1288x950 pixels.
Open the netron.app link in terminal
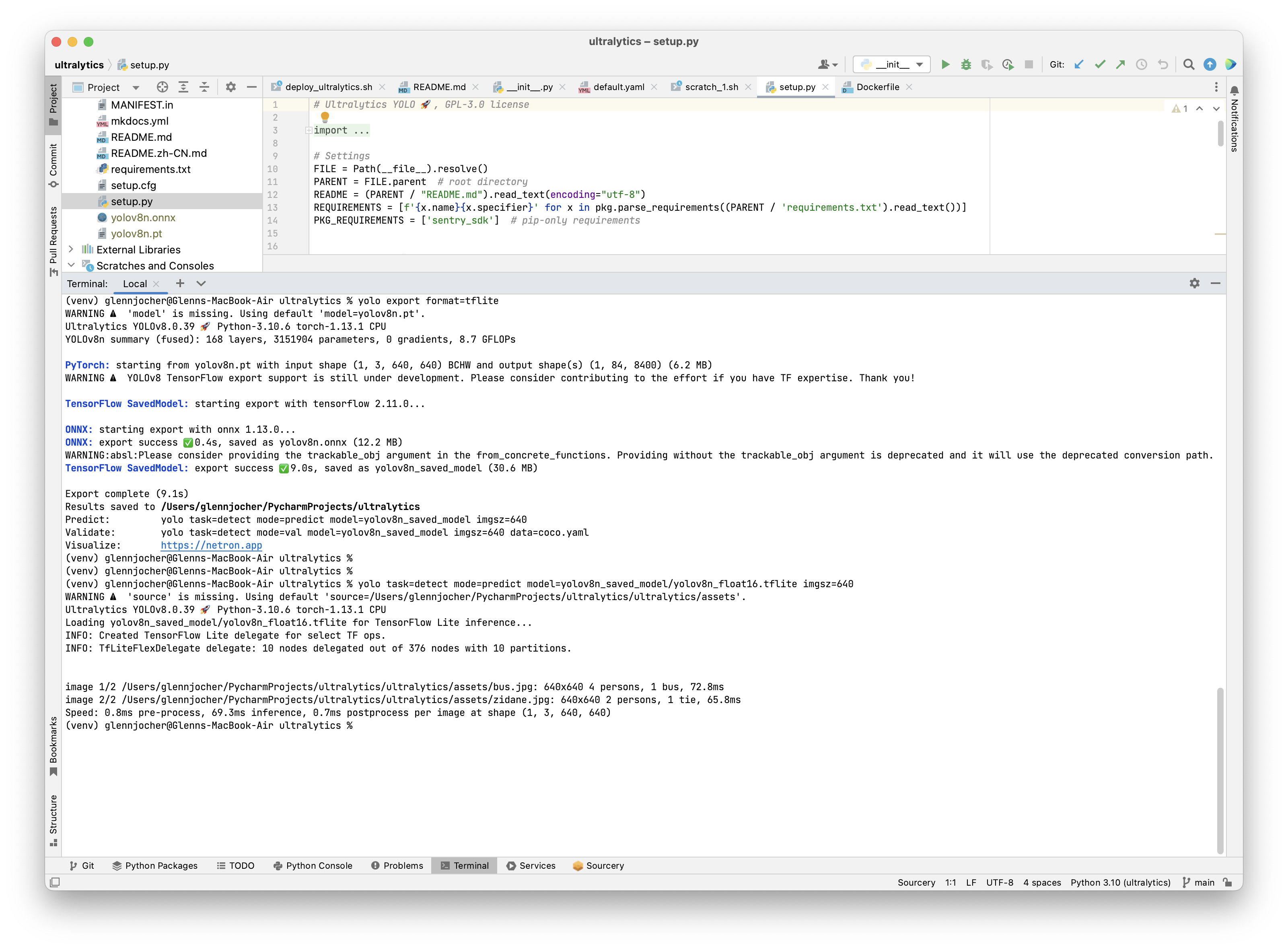tap(212, 545)
